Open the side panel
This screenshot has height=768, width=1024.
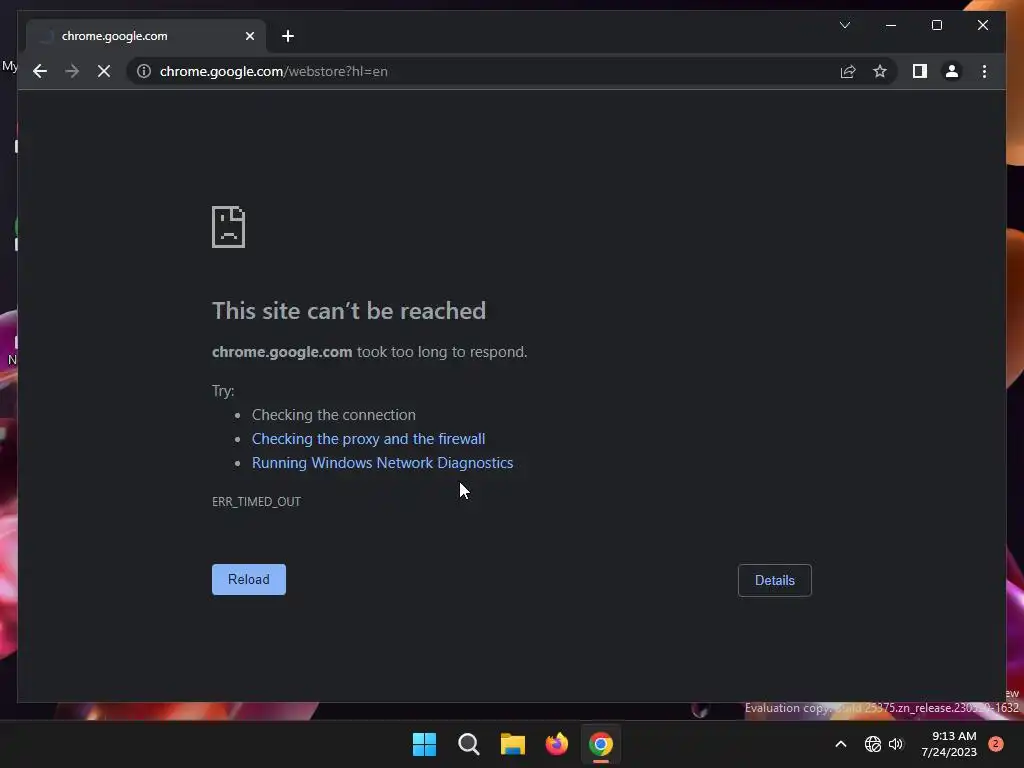(x=920, y=71)
